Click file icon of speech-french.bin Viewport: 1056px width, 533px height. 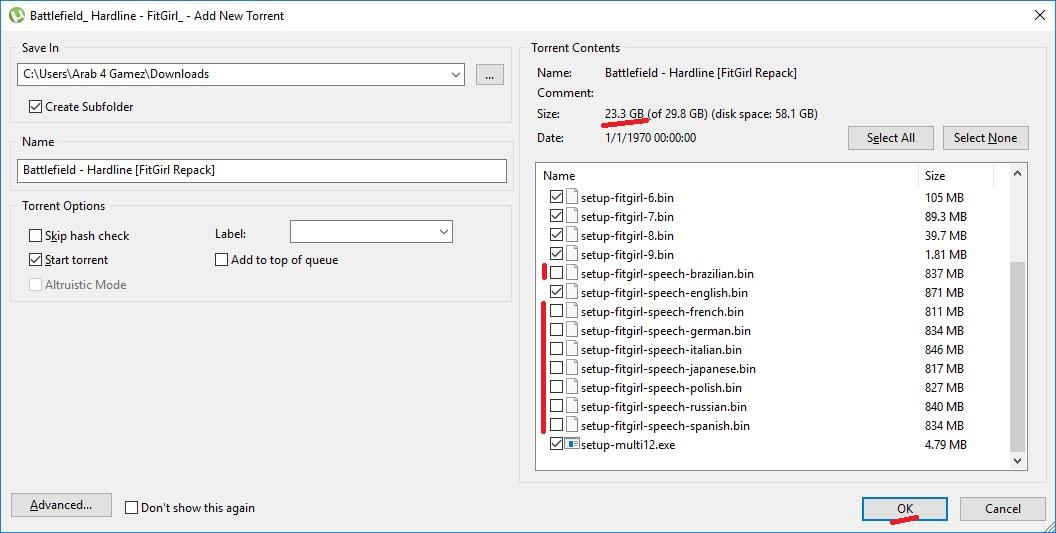click(572, 311)
